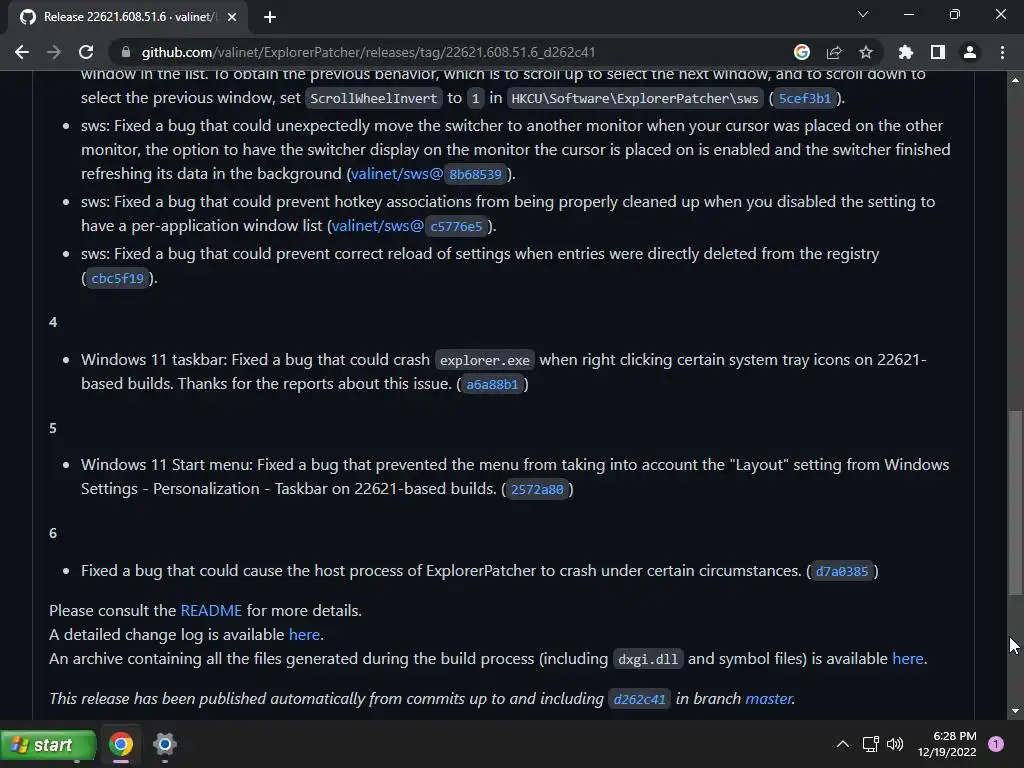Open the tab search chevron
The width and height of the screenshot is (1024, 768).
click(863, 14)
